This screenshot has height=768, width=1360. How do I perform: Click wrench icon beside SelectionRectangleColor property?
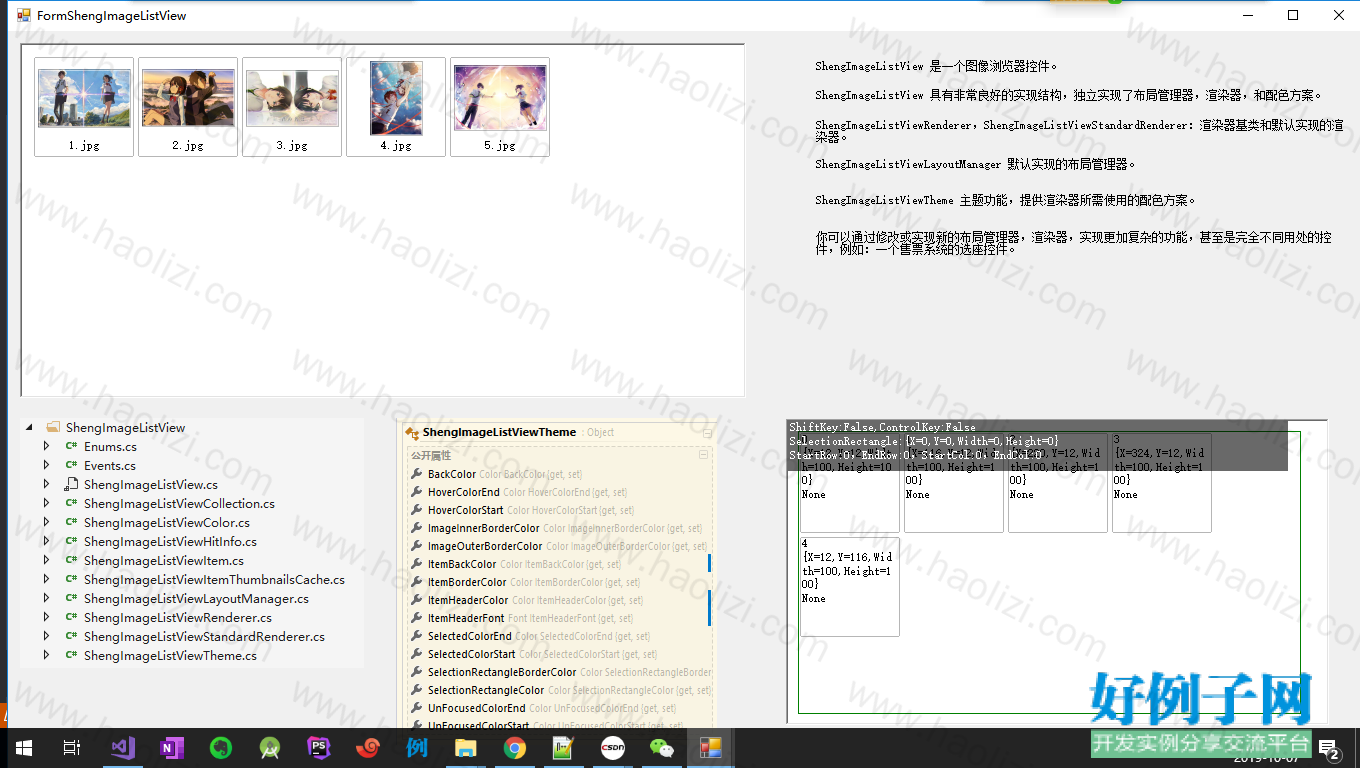(417, 690)
